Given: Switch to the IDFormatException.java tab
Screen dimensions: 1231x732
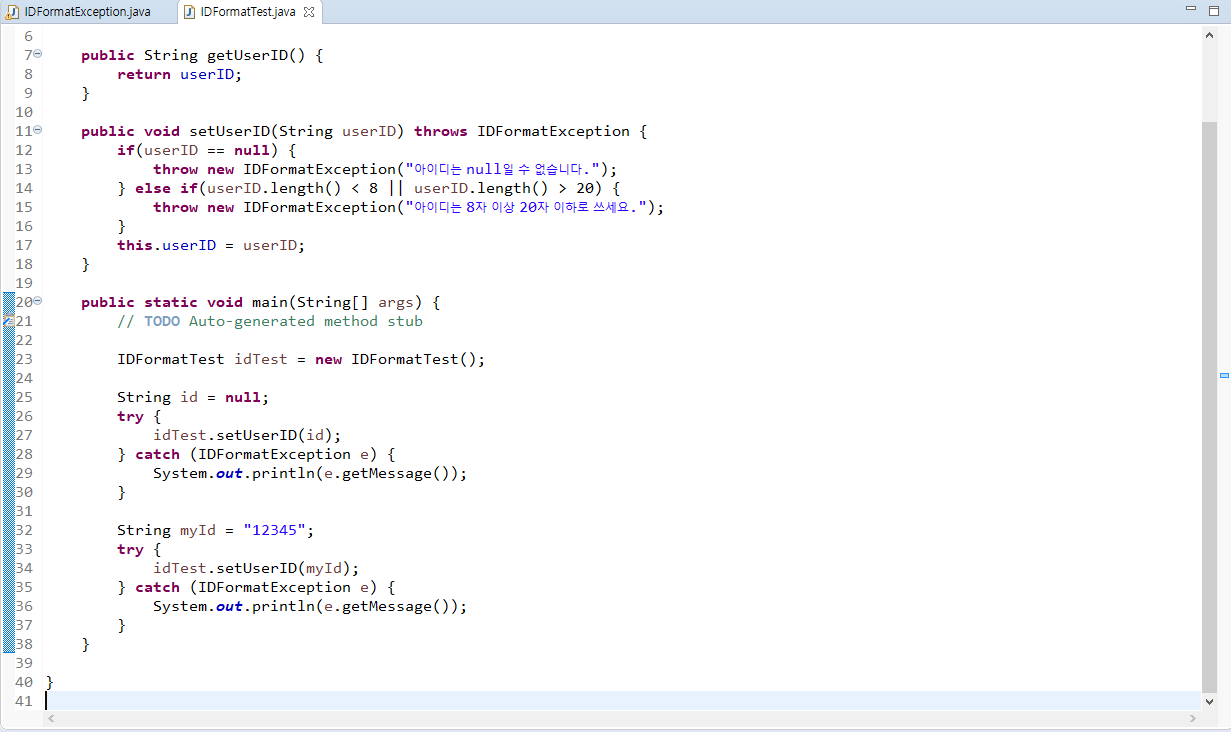Looking at the screenshot, I should pyautogui.click(x=88, y=12).
